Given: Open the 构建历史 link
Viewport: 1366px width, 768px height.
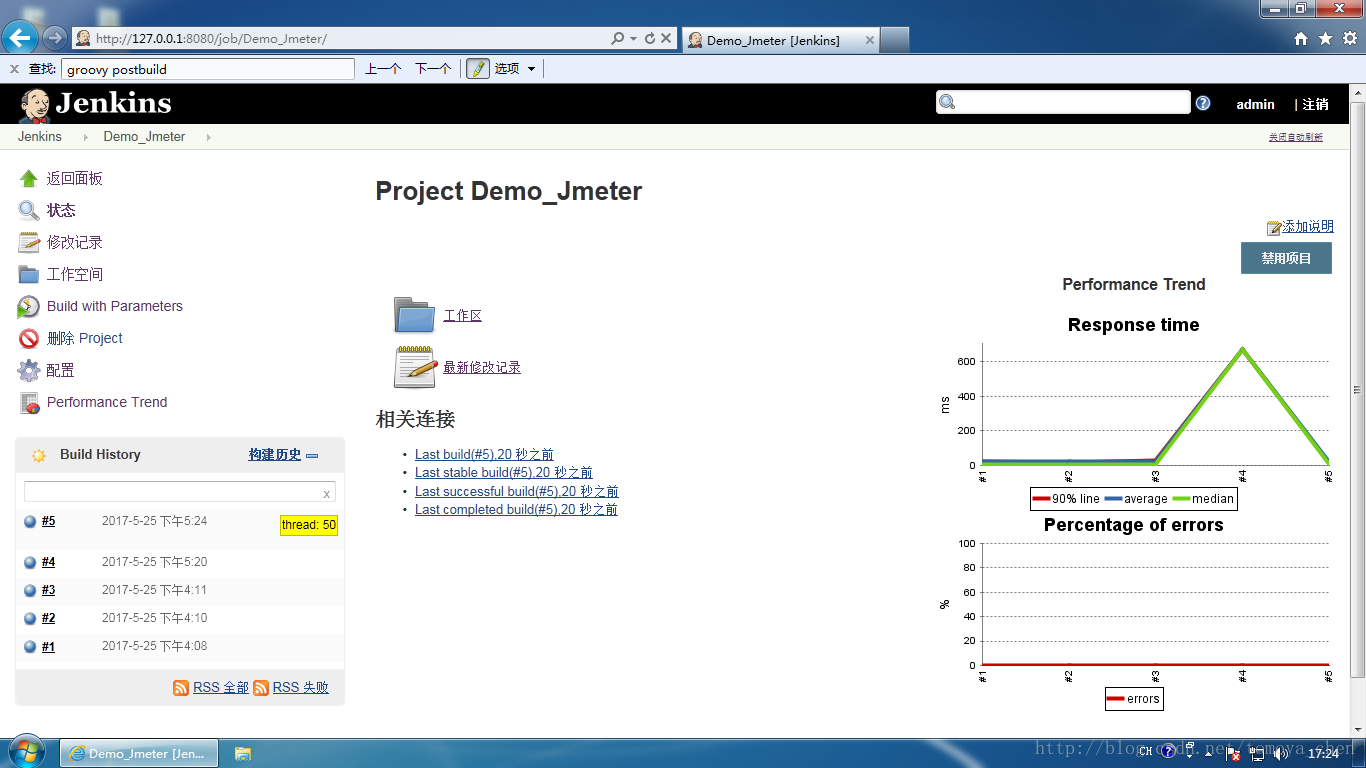Looking at the screenshot, I should (x=275, y=455).
